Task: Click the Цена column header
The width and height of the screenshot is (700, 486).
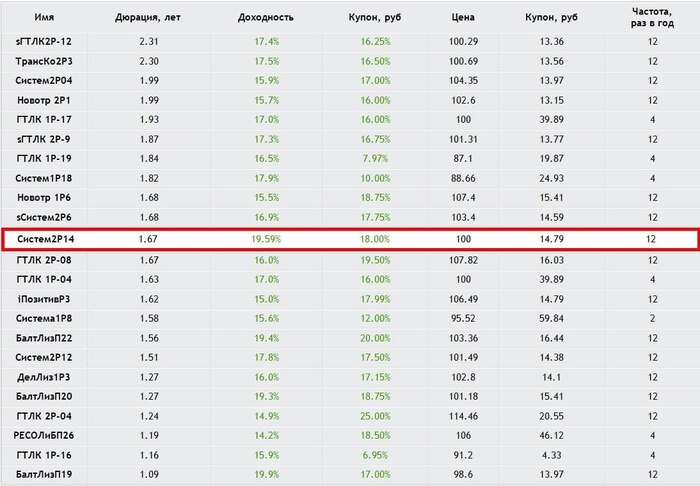Action: [463, 17]
